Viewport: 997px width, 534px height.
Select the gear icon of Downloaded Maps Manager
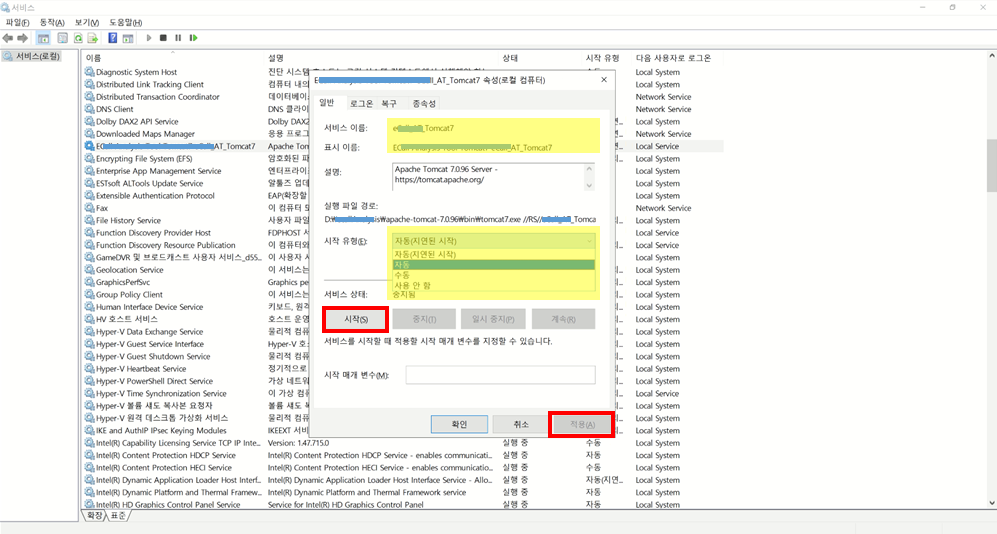pos(90,134)
